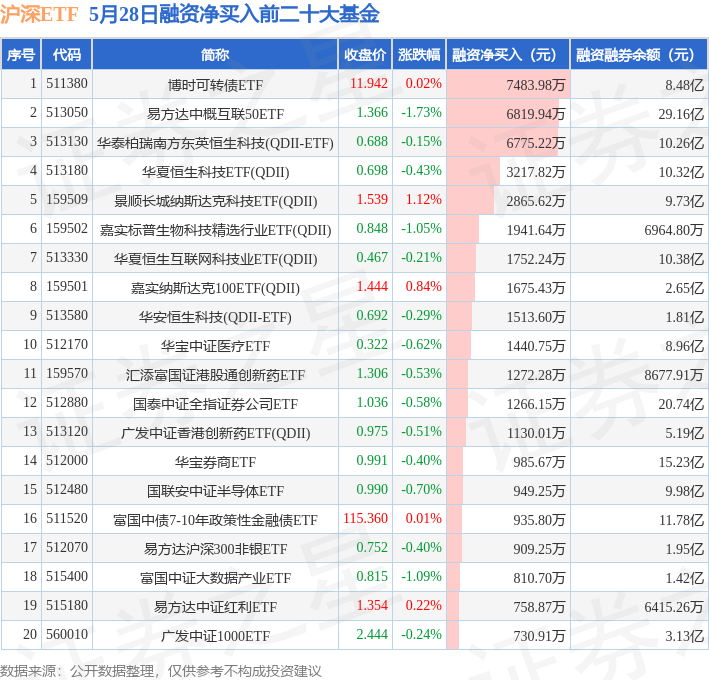This screenshot has width=709, height=680.
Task: Click net buy value 730.91万
Action: click(x=539, y=636)
